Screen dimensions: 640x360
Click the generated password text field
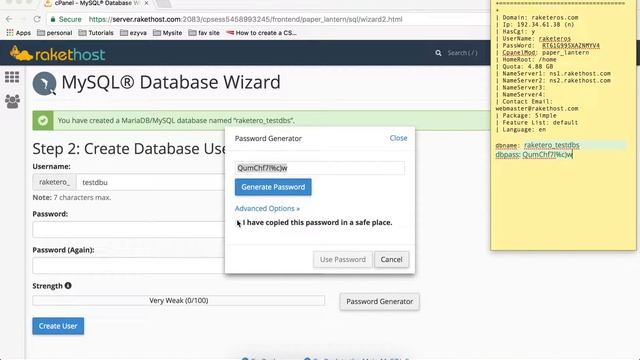320,168
